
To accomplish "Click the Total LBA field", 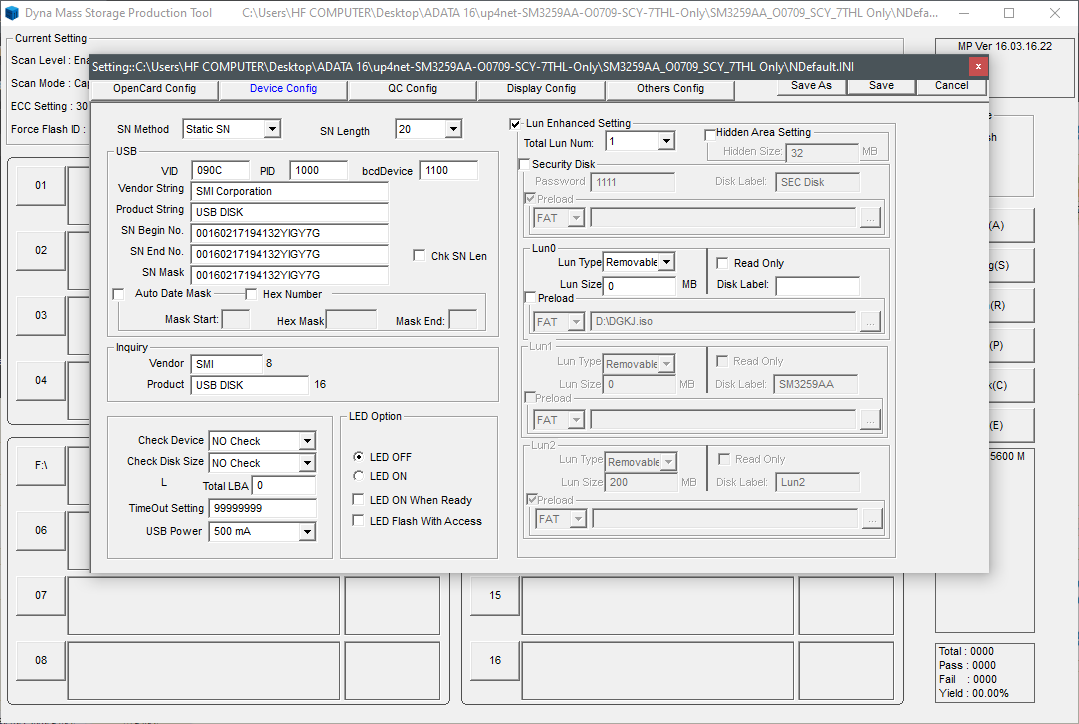I will 284,485.
